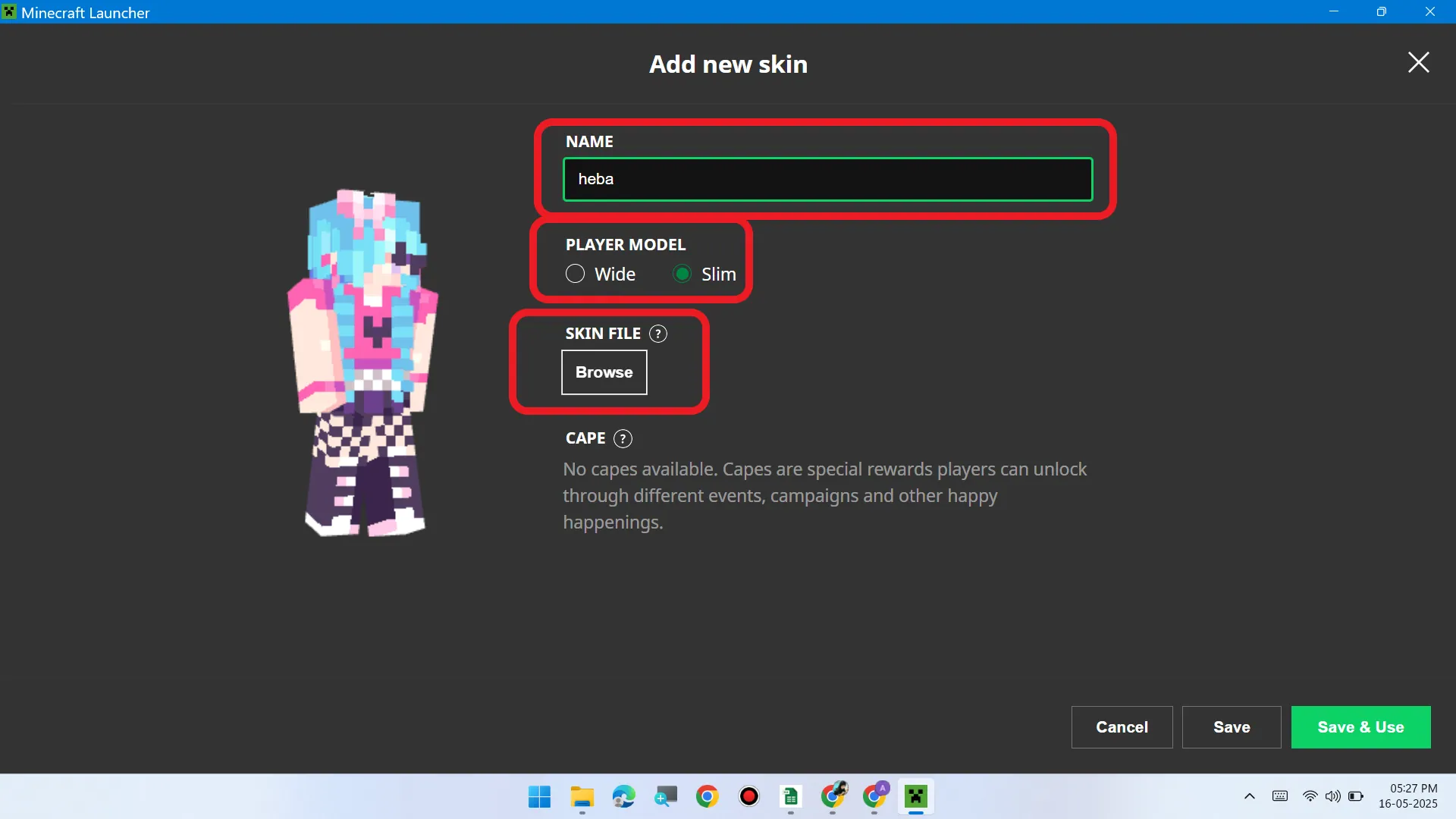Click the skin character preview model
The width and height of the screenshot is (1456, 819).
(x=363, y=362)
